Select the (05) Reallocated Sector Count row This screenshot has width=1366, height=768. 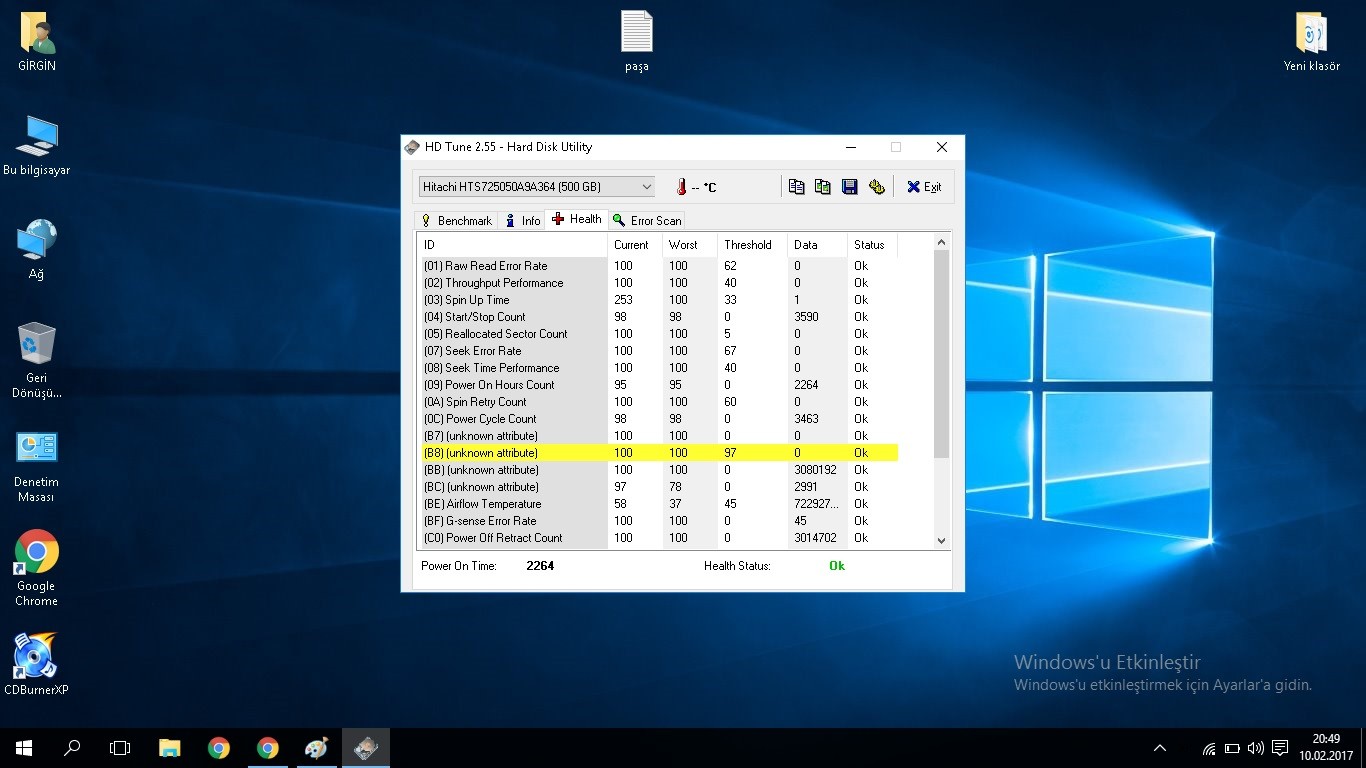click(658, 334)
